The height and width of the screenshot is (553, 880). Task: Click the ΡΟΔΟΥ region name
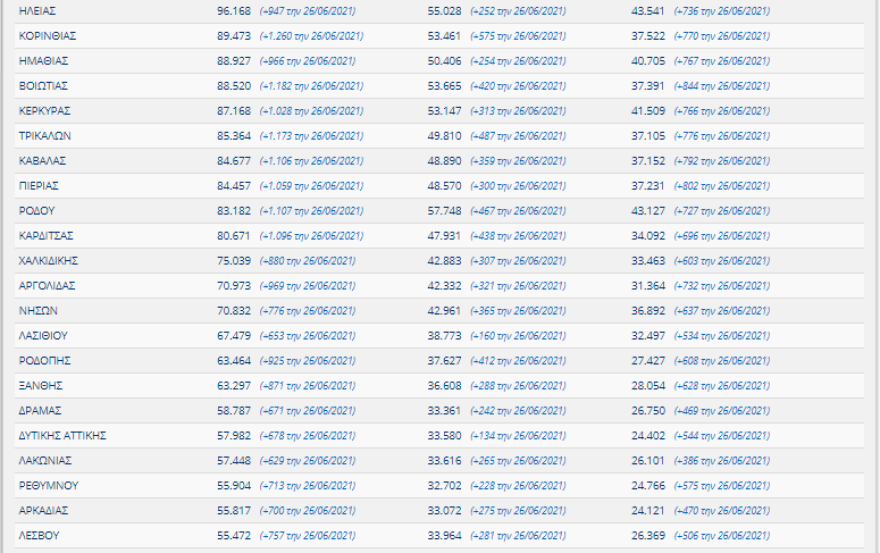click(x=37, y=211)
